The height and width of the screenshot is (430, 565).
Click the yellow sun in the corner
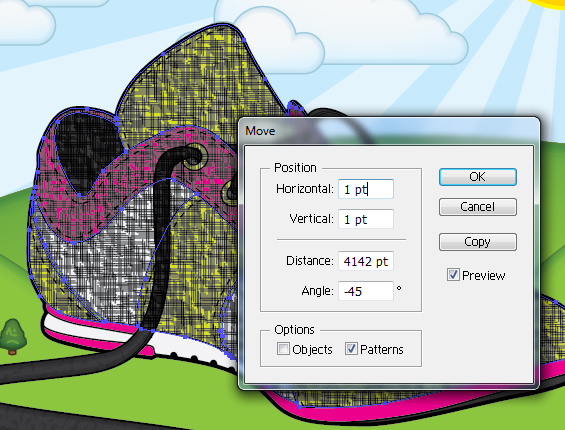[x=548, y=4]
